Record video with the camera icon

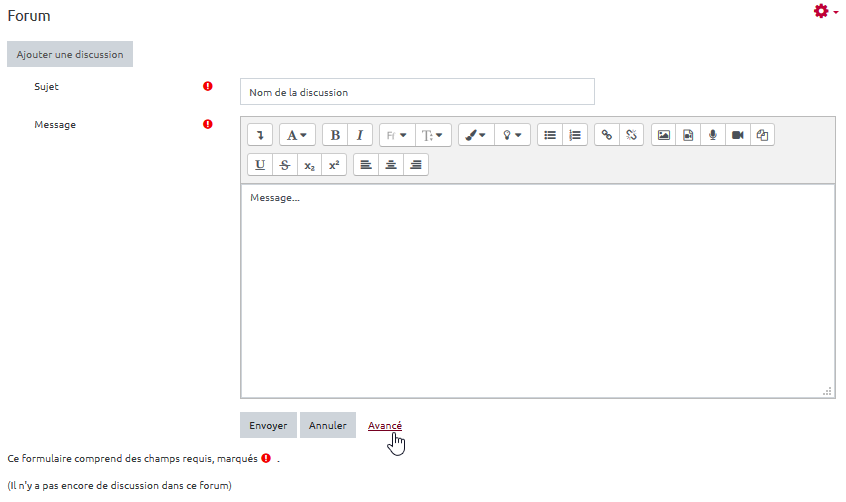(x=737, y=135)
